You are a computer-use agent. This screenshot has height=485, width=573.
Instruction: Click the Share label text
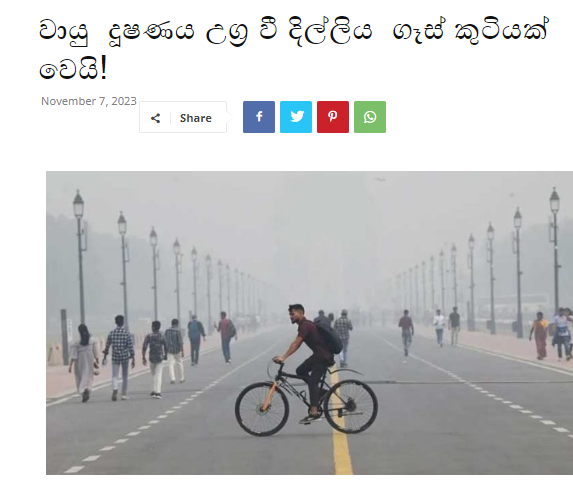pyautogui.click(x=196, y=118)
